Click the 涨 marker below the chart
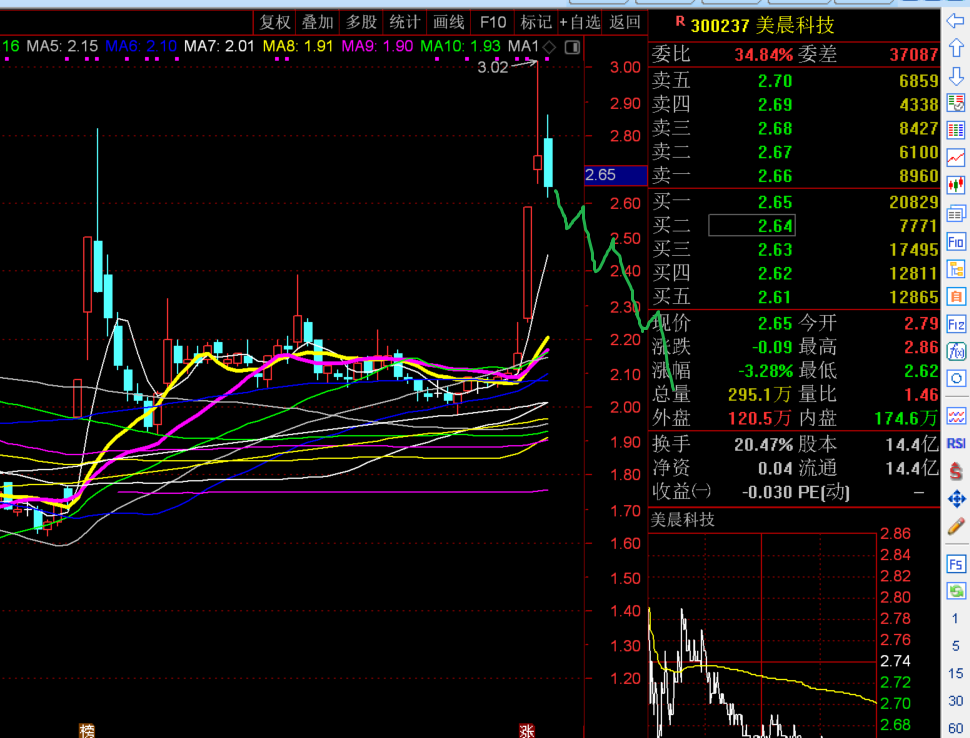Viewport: 970px width, 738px height. pyautogui.click(x=526, y=731)
